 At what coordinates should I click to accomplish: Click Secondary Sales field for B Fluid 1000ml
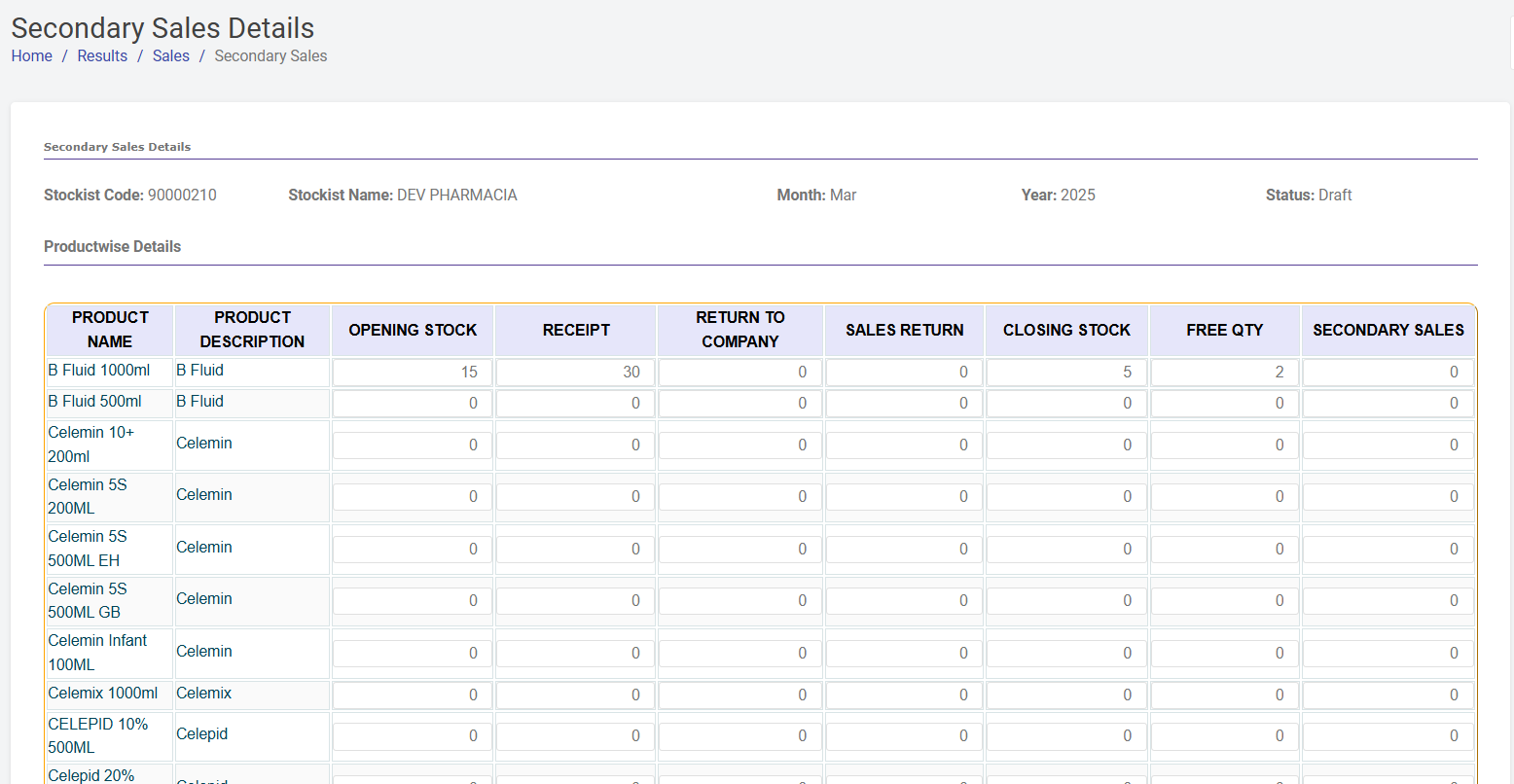[x=1388, y=373]
